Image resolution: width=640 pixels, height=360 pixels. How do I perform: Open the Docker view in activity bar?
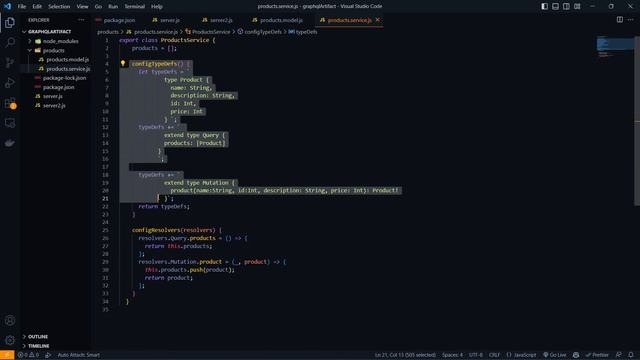[10, 143]
